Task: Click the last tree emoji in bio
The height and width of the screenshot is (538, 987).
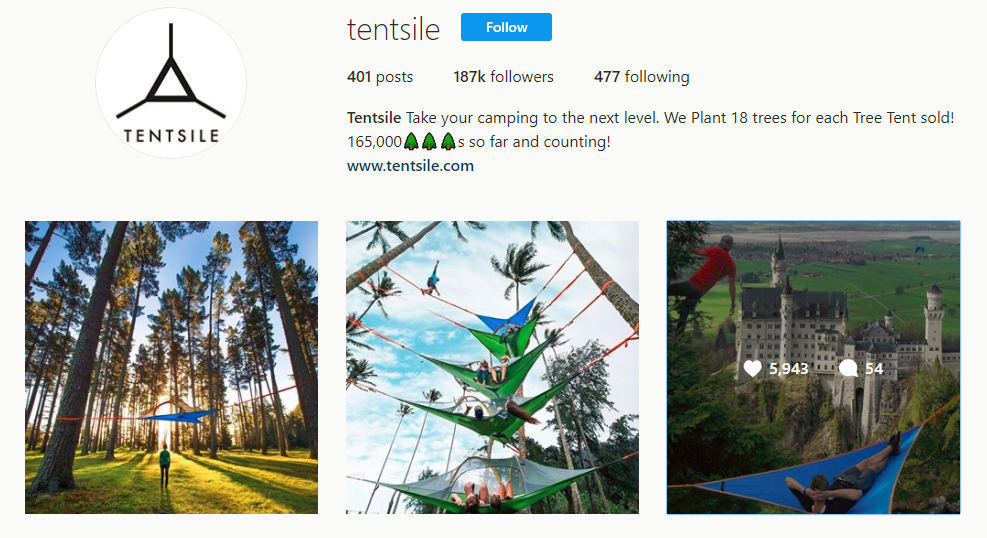Action: point(448,142)
